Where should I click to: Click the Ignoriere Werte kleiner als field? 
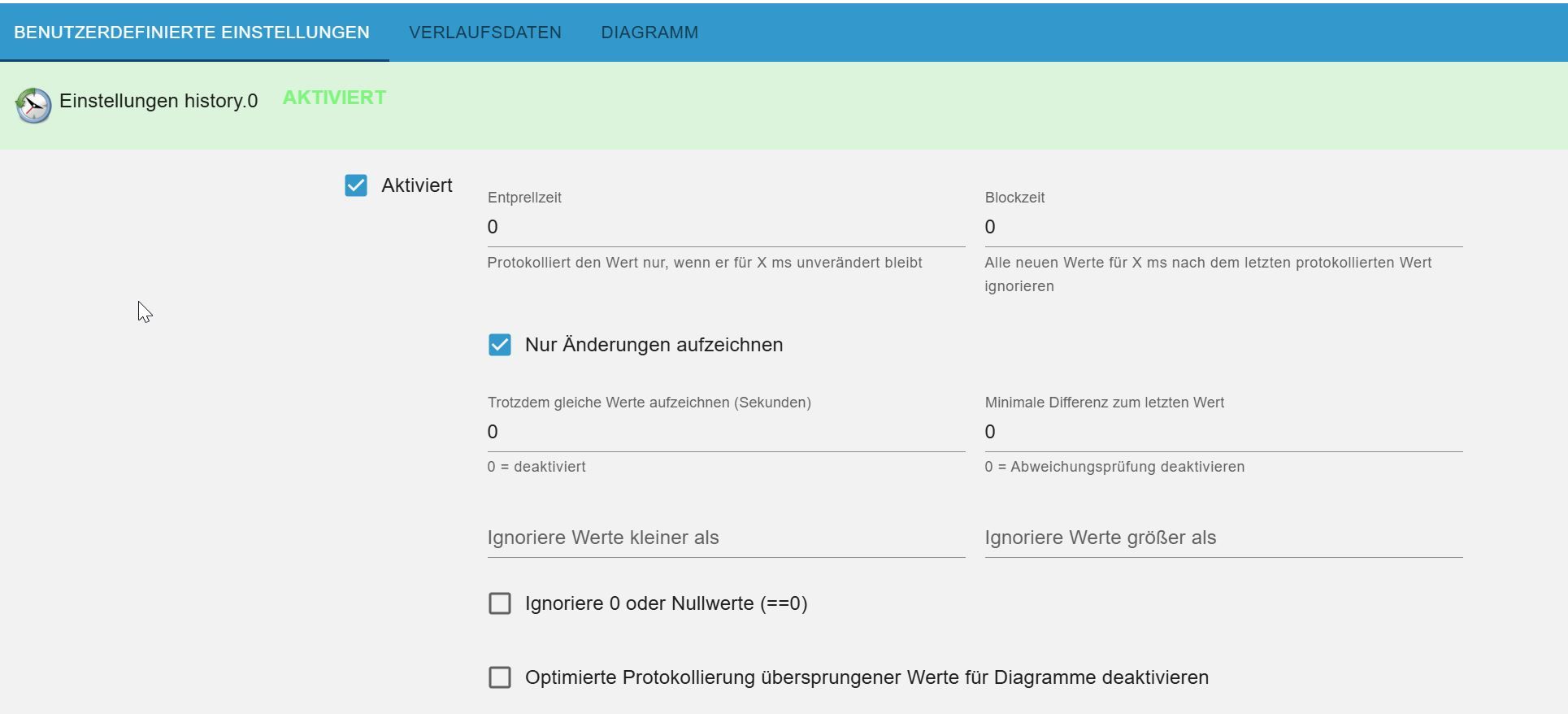[725, 538]
